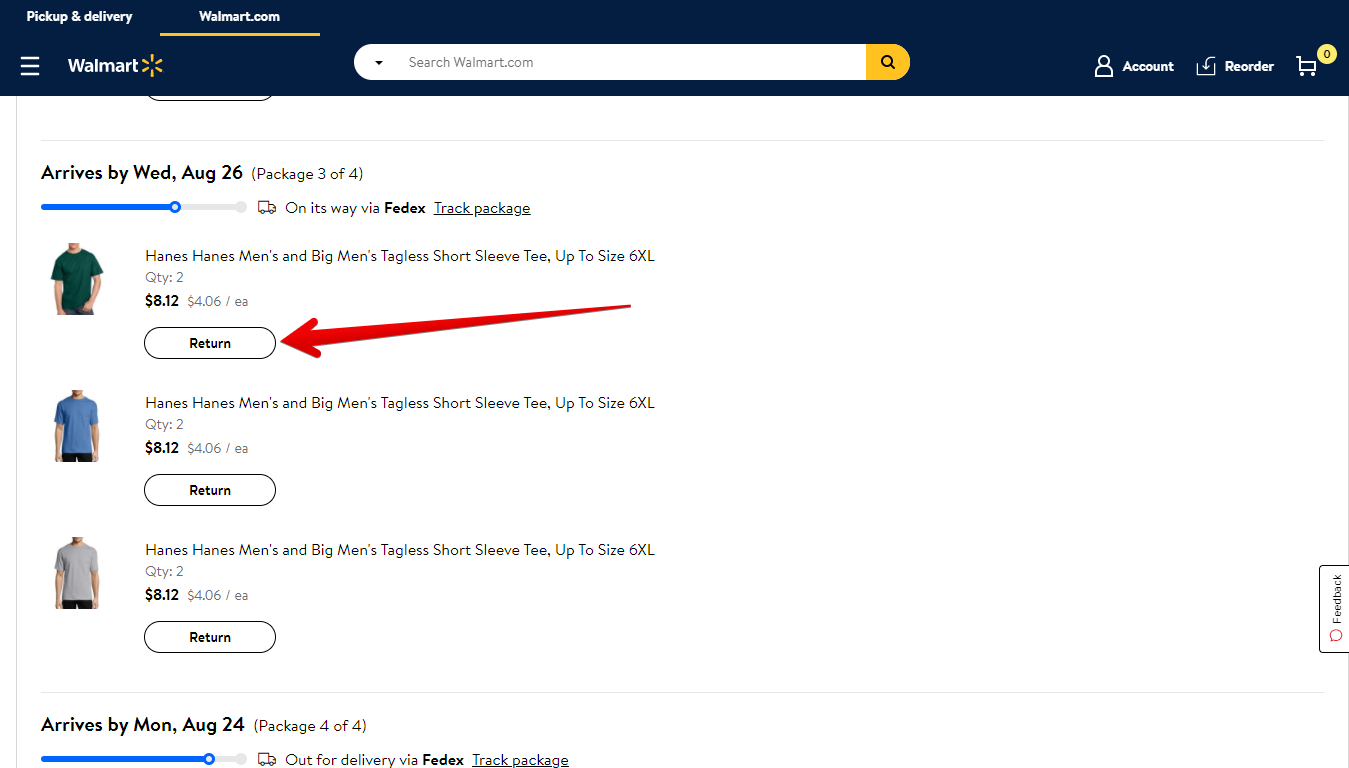Image resolution: width=1349 pixels, height=768 pixels.
Task: Click 'Qty: 2' under the green tee
Action: [165, 278]
